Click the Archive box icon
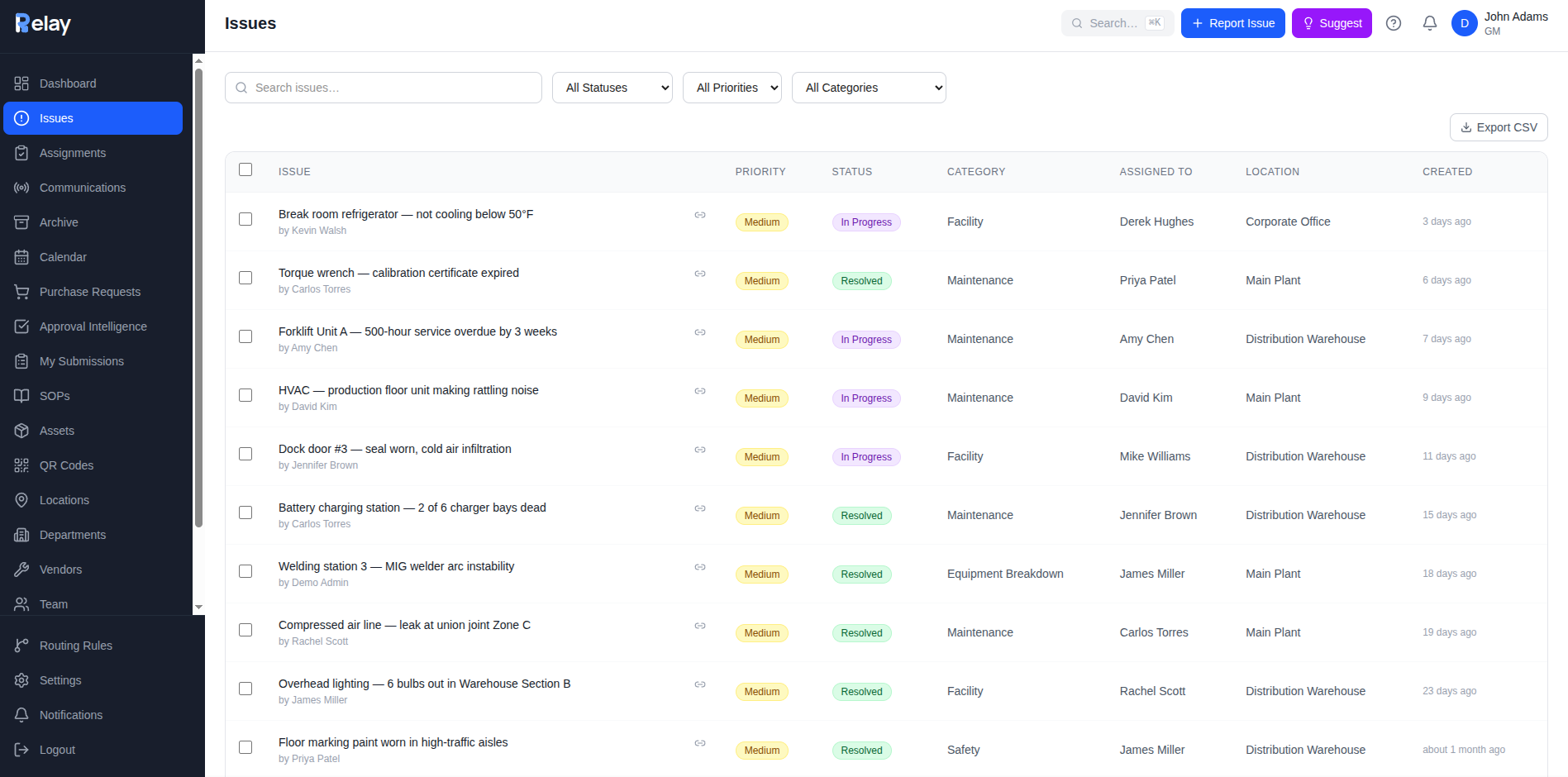 21,222
